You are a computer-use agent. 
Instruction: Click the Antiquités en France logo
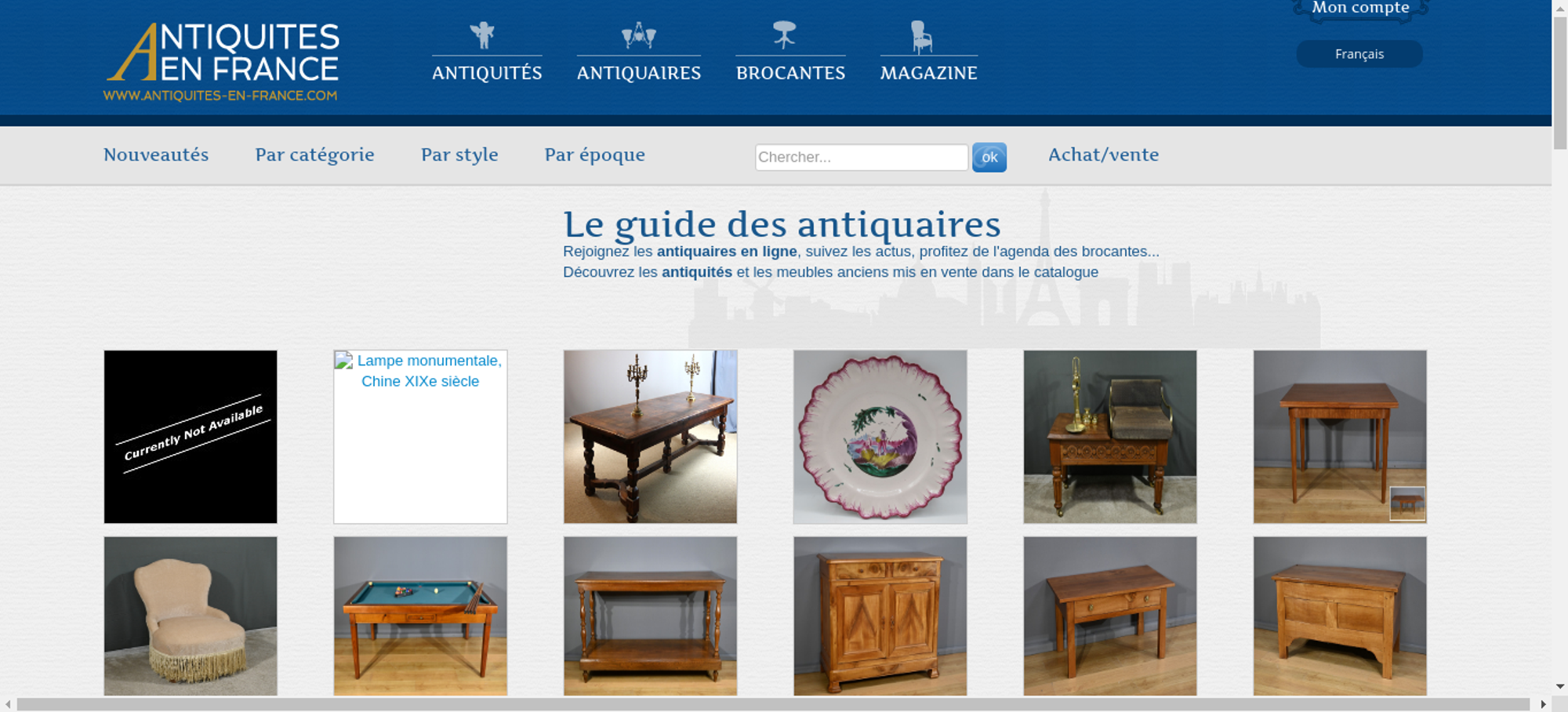coord(222,62)
